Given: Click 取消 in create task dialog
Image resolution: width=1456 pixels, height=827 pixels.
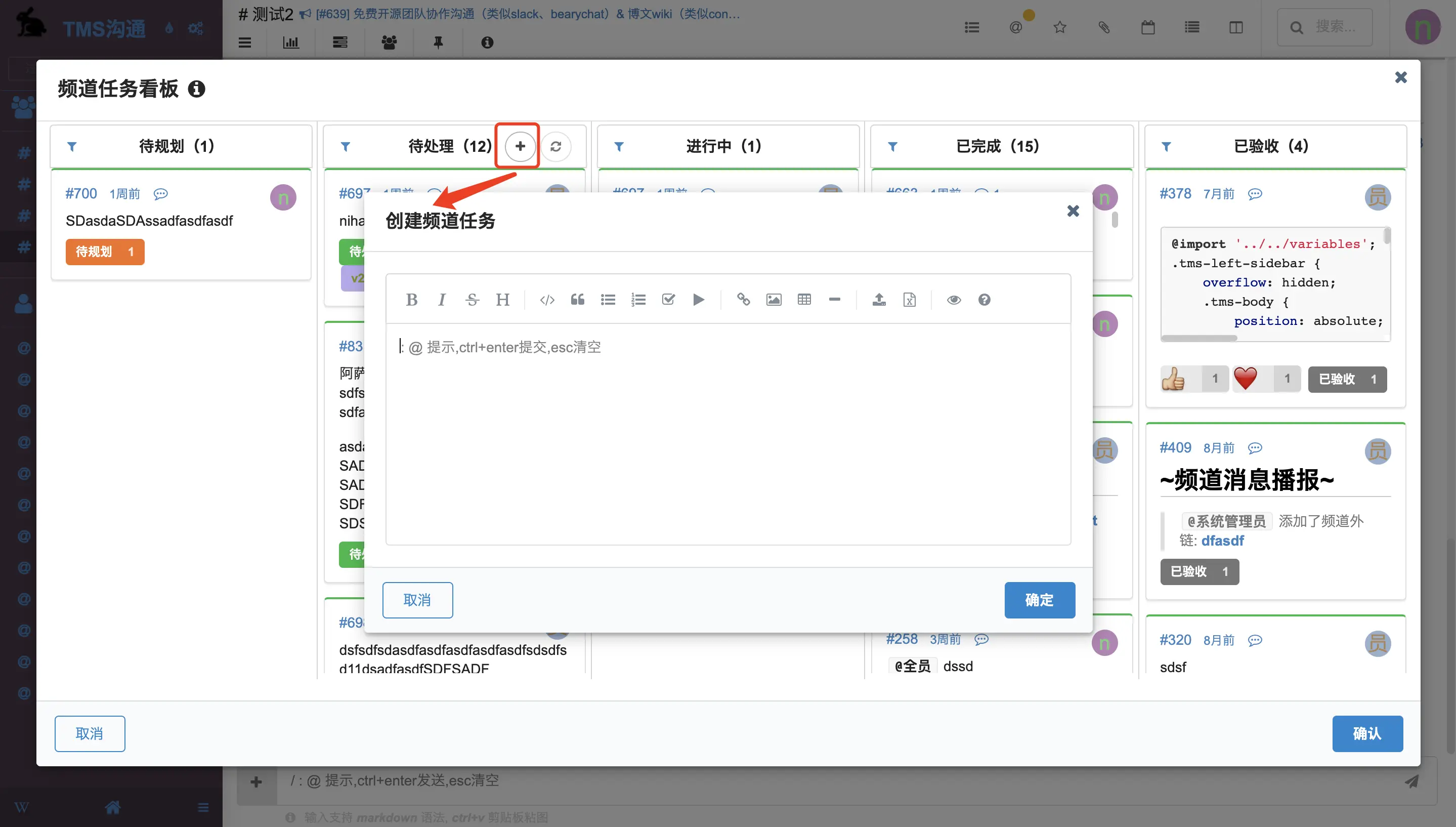Looking at the screenshot, I should pos(417,600).
